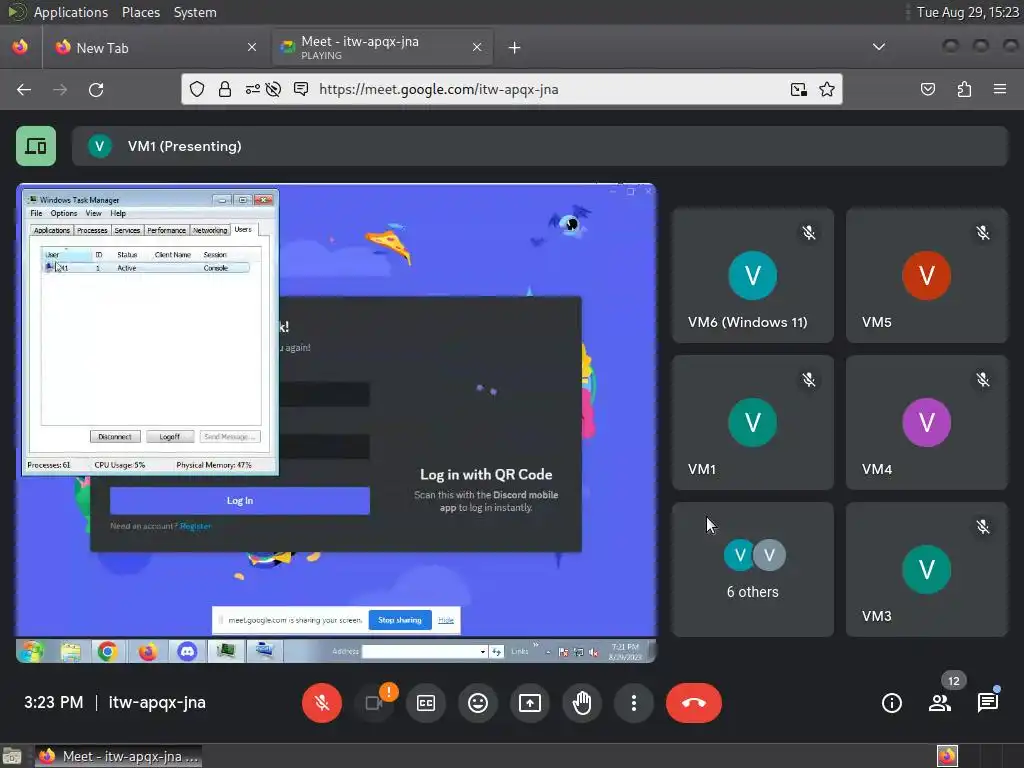1024x768 pixels.
Task: Select the Active user row in Task Manager
Action: tap(146, 268)
